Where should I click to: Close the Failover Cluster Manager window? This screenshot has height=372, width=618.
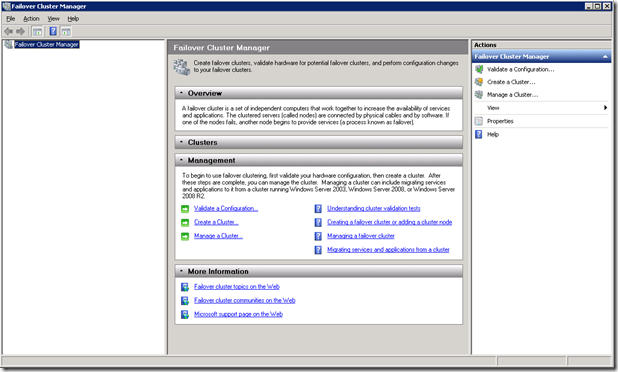[x=607, y=6]
